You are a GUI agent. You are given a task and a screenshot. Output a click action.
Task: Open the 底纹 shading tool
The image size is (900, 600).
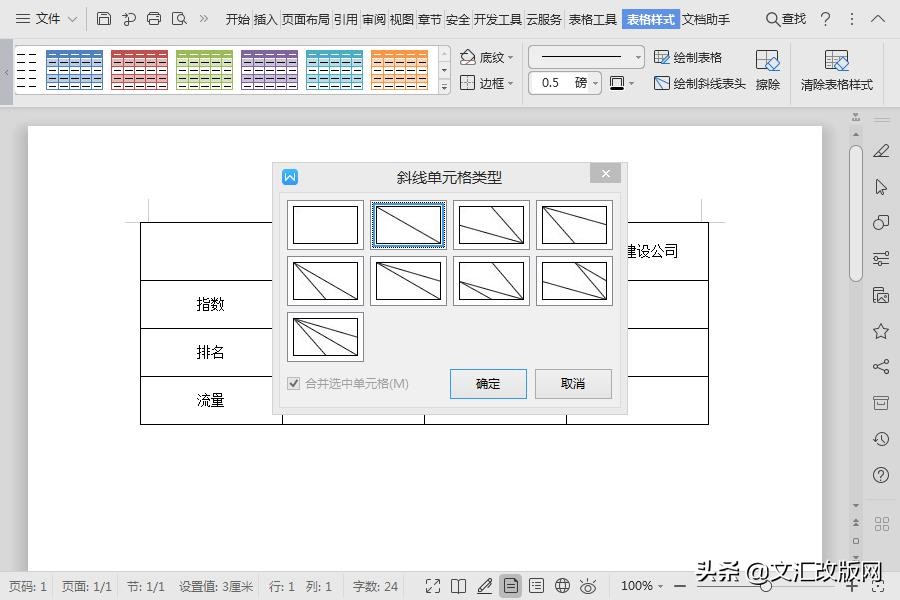(489, 57)
